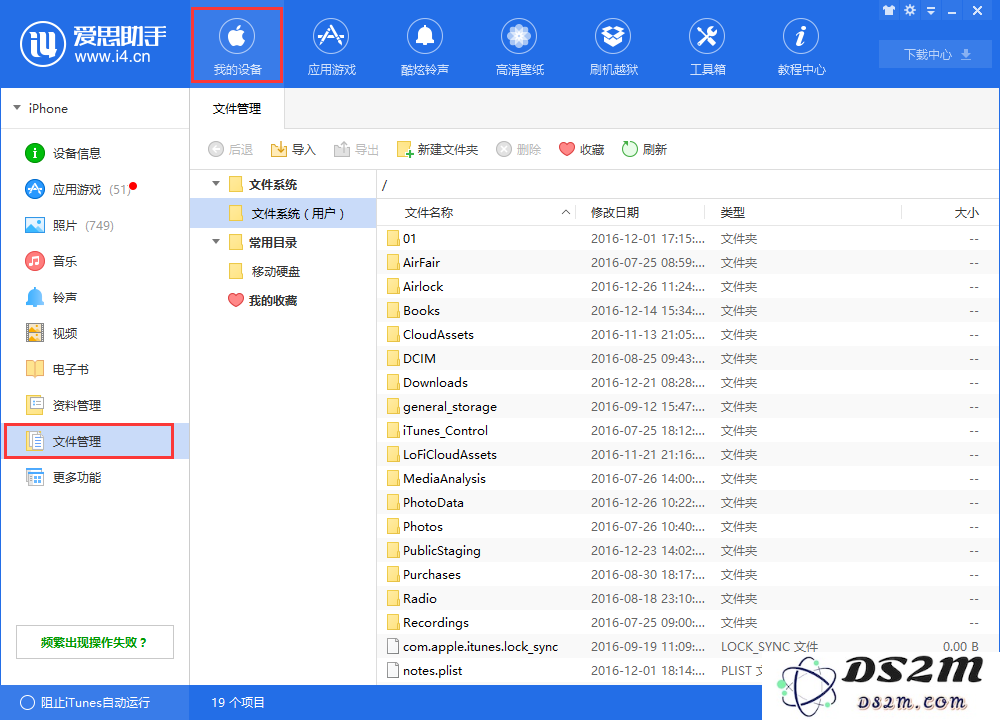Image resolution: width=1000 pixels, height=720 pixels.
Task: Click the 导入 import toolbar button
Action: pos(293,149)
